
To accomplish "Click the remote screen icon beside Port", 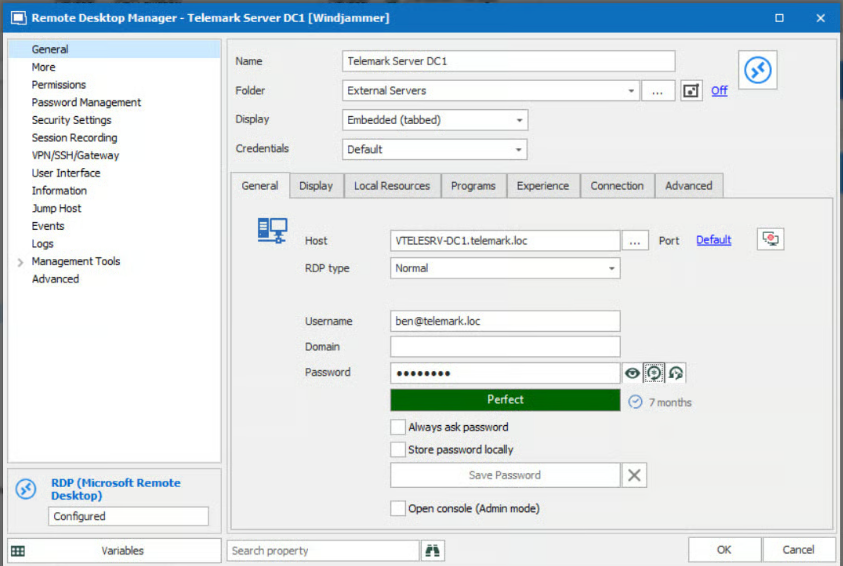I will [770, 240].
